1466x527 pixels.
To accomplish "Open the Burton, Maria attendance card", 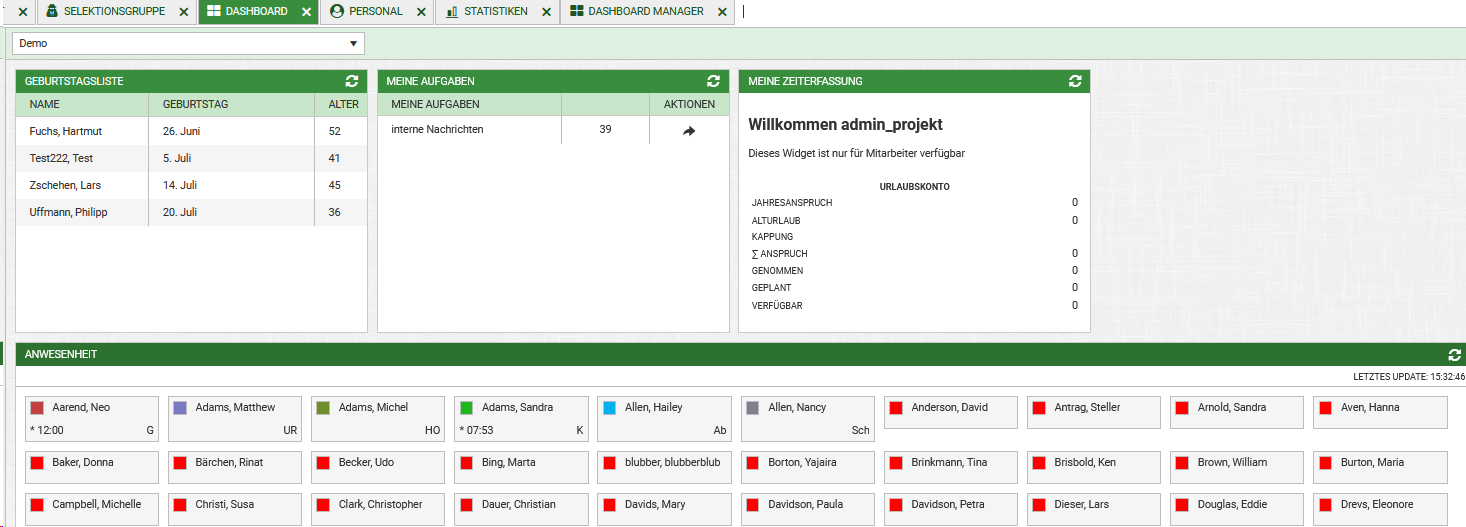I will [1380, 467].
